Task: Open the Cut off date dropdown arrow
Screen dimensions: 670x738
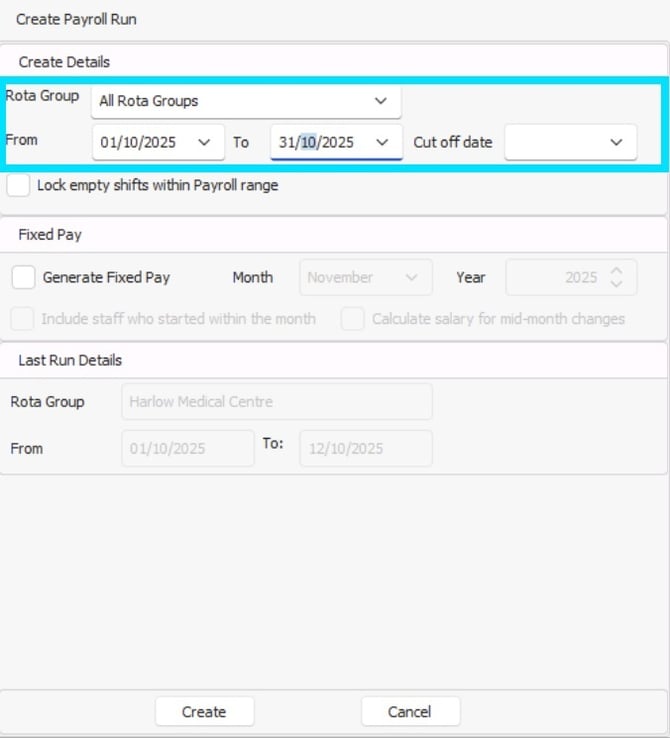Action: pos(616,142)
